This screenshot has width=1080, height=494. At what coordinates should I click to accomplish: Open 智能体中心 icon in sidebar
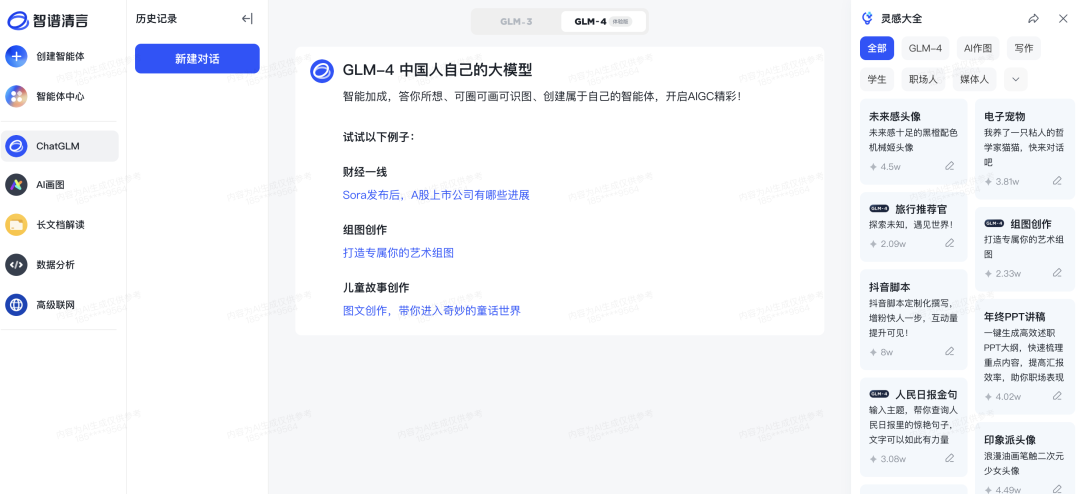pyautogui.click(x=16, y=96)
